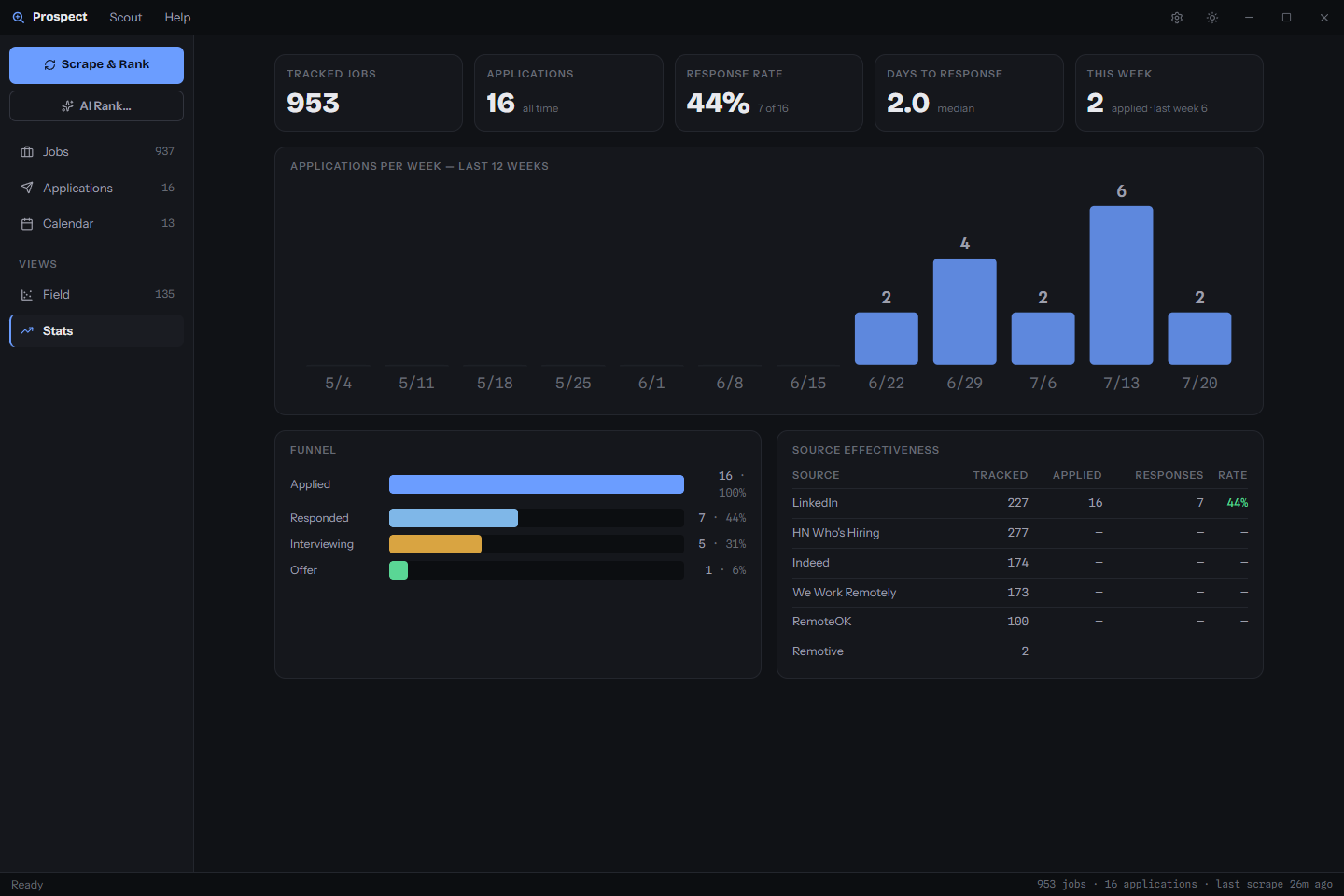Click the Tracked Jobs 953 card
The width and height of the screenshot is (1344, 896).
click(369, 92)
